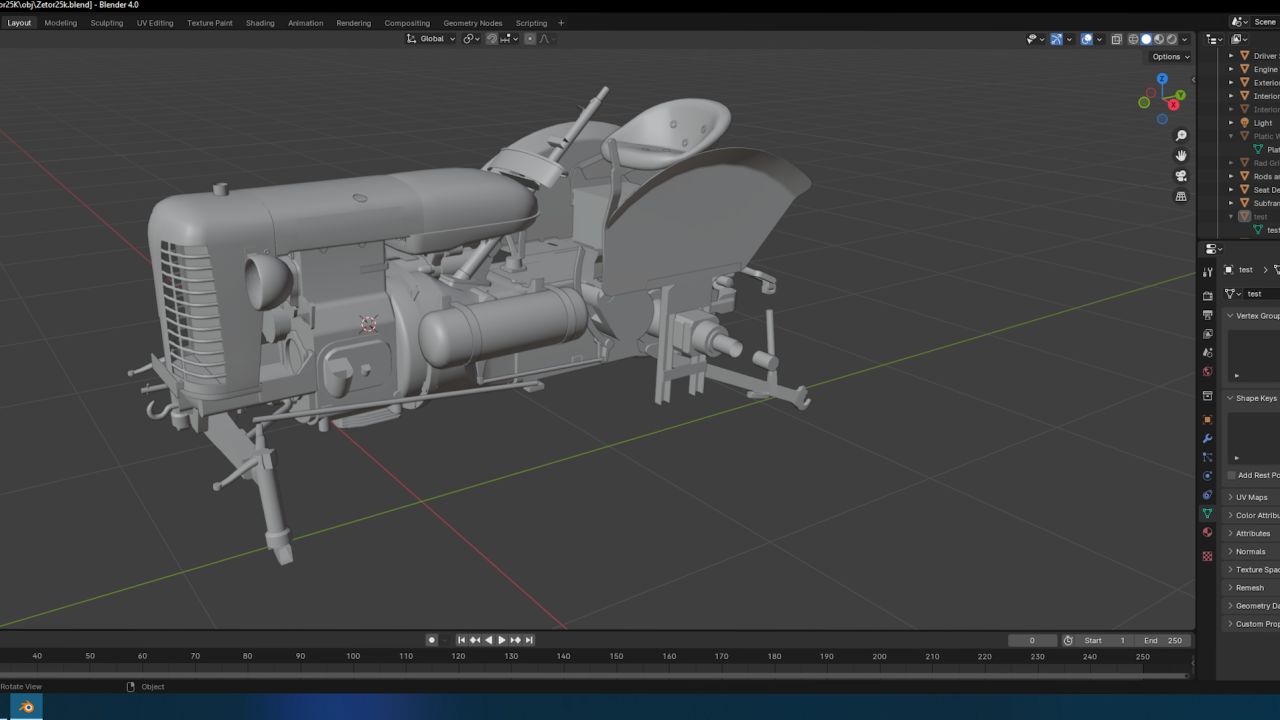The height and width of the screenshot is (720, 1280).
Task: Click the mesh name field showing test
Action: (1263, 293)
